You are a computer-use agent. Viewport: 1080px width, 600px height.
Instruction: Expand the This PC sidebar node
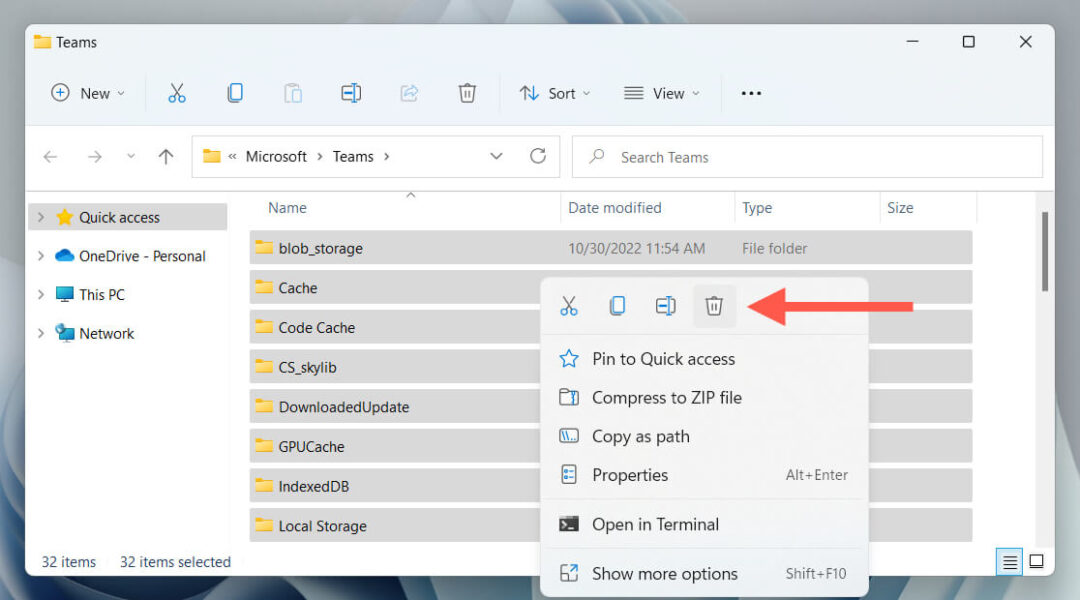point(39,294)
